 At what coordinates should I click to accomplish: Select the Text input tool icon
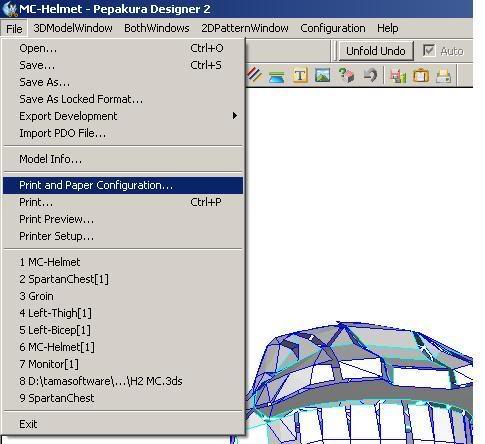point(300,76)
